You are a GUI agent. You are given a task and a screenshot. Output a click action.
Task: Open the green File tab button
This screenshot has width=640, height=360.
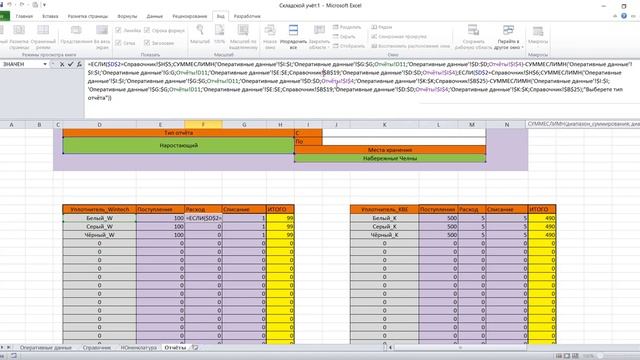4,16
